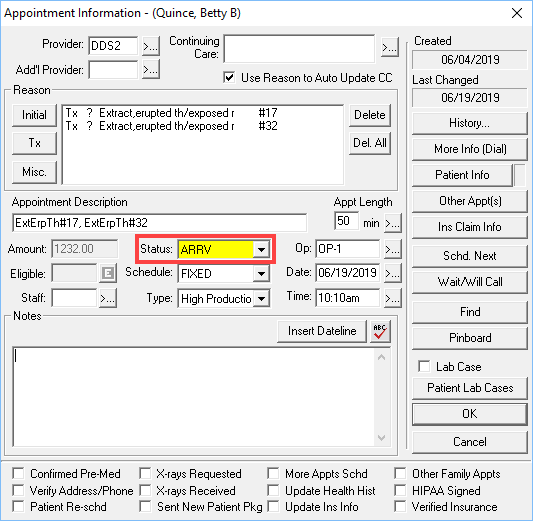The width and height of the screenshot is (533, 521).
Task: Open Add'l Provider search button
Action: coord(151,70)
